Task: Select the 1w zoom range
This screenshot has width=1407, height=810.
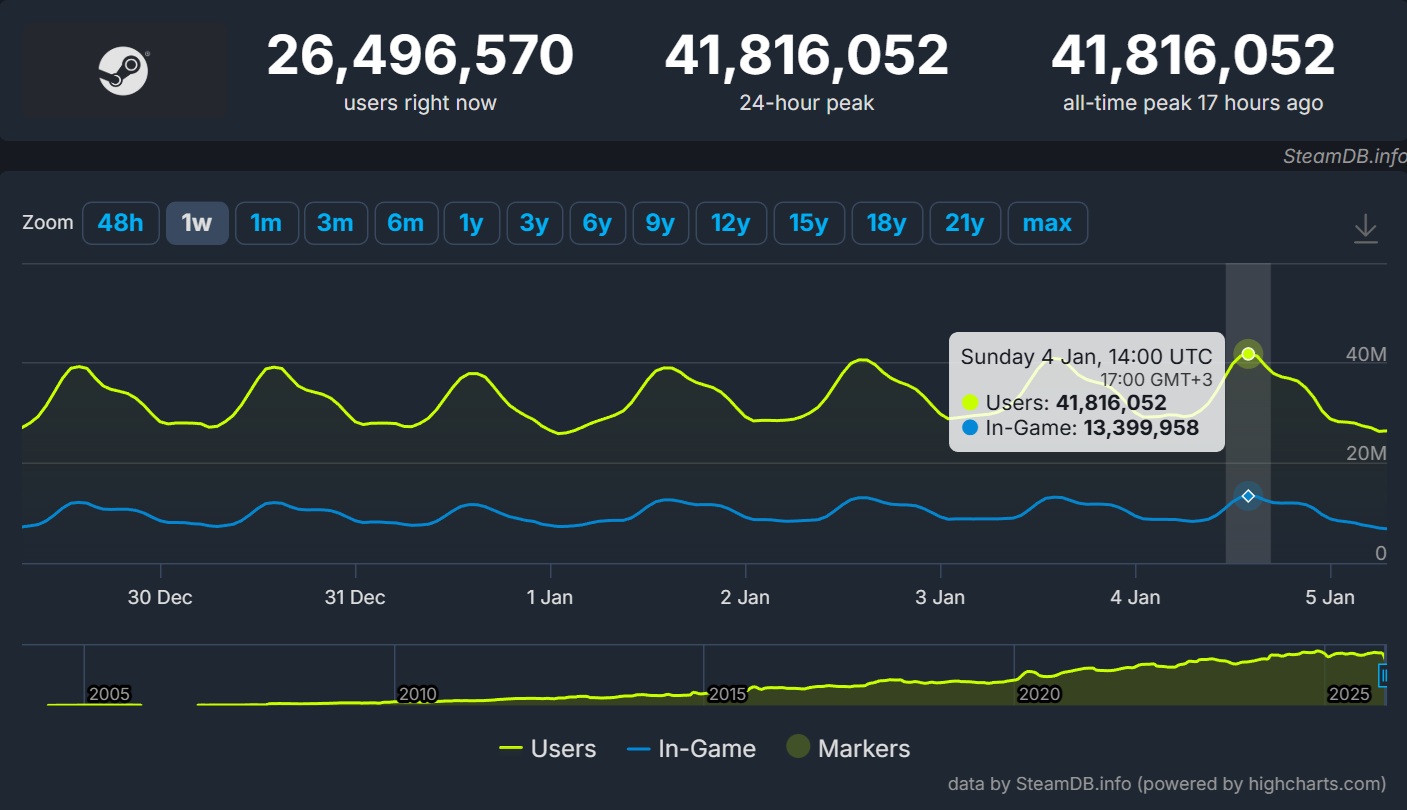Action: tap(197, 223)
